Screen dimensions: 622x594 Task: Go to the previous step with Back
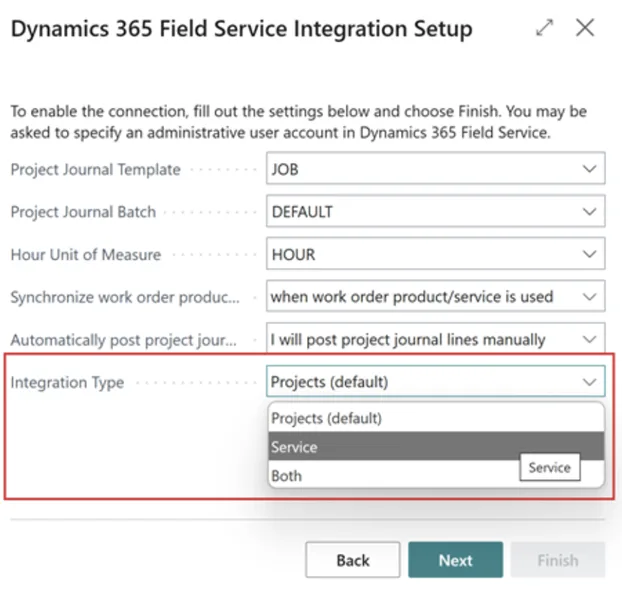[353, 560]
